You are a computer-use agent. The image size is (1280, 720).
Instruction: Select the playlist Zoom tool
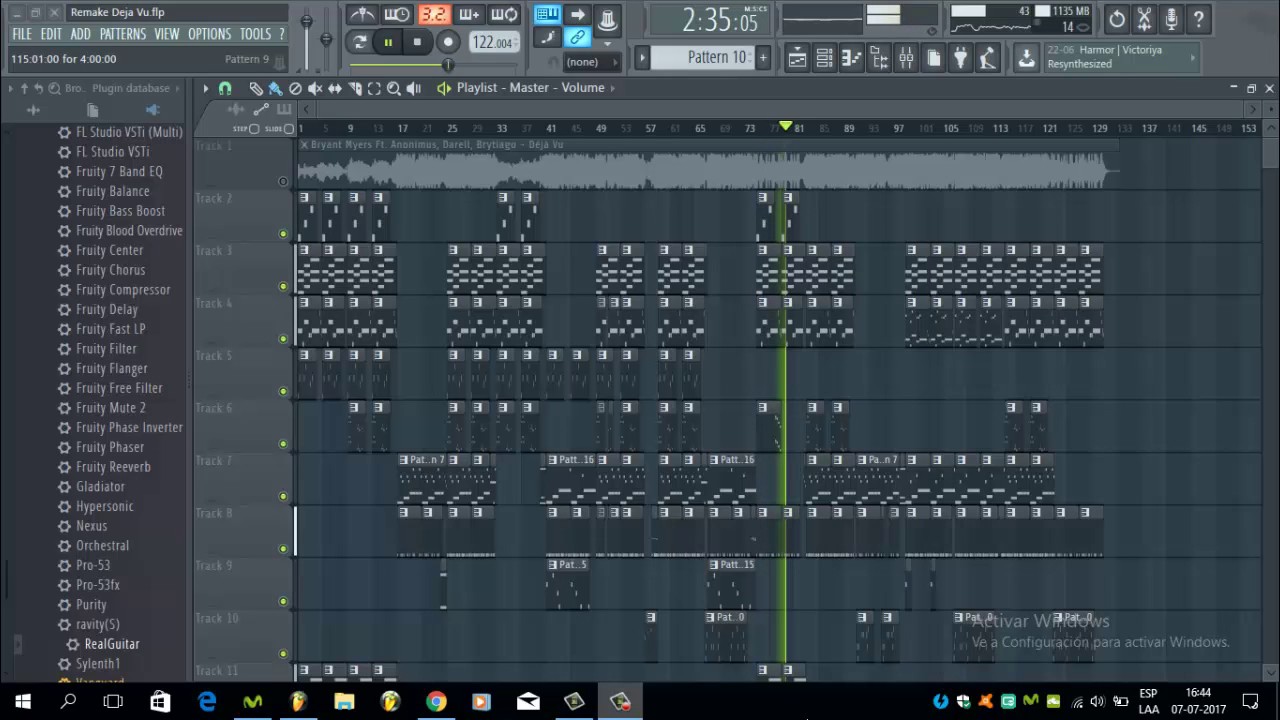click(394, 88)
